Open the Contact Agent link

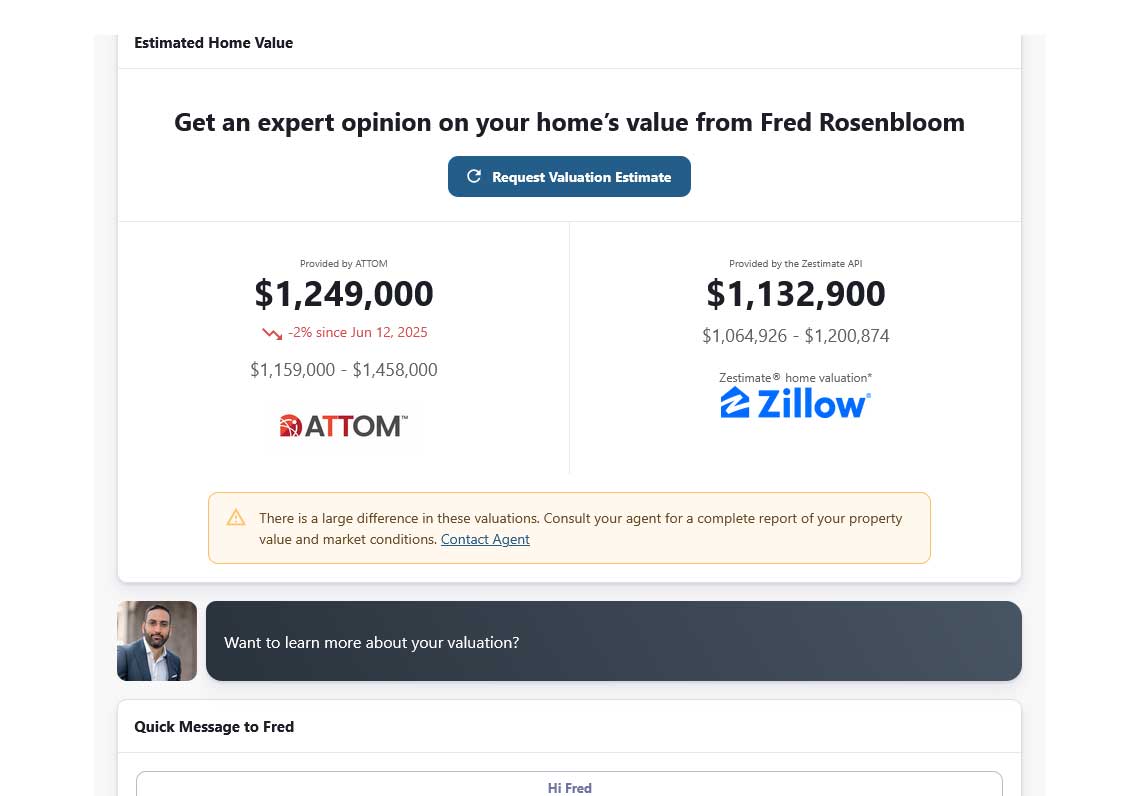click(x=485, y=539)
